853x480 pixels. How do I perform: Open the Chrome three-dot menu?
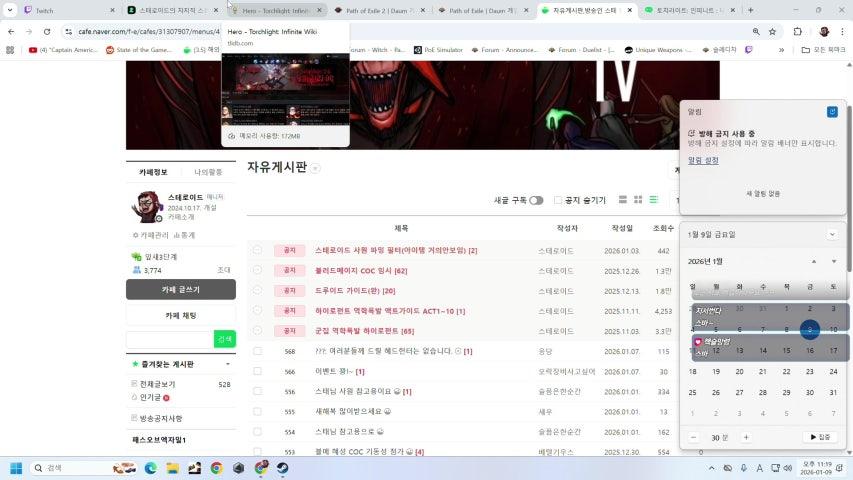pyautogui.click(x=842, y=32)
